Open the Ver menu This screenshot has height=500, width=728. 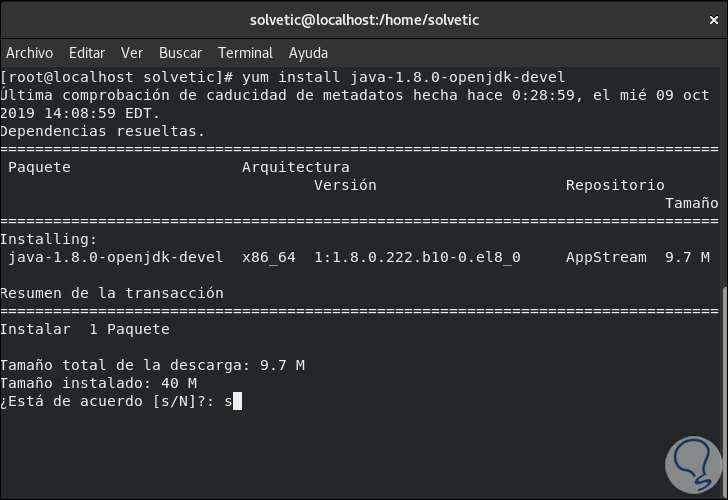pos(132,53)
